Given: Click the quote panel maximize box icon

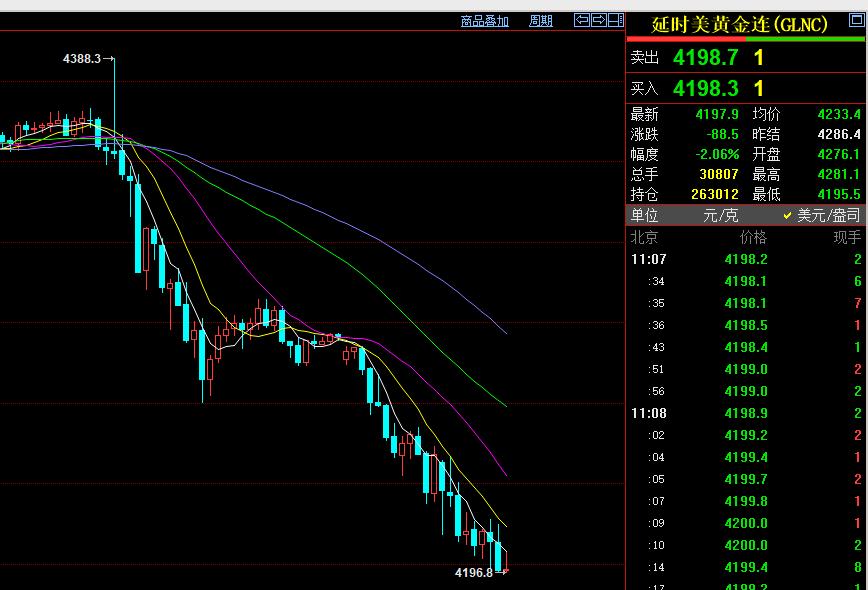Looking at the screenshot, I should [x=857, y=20].
